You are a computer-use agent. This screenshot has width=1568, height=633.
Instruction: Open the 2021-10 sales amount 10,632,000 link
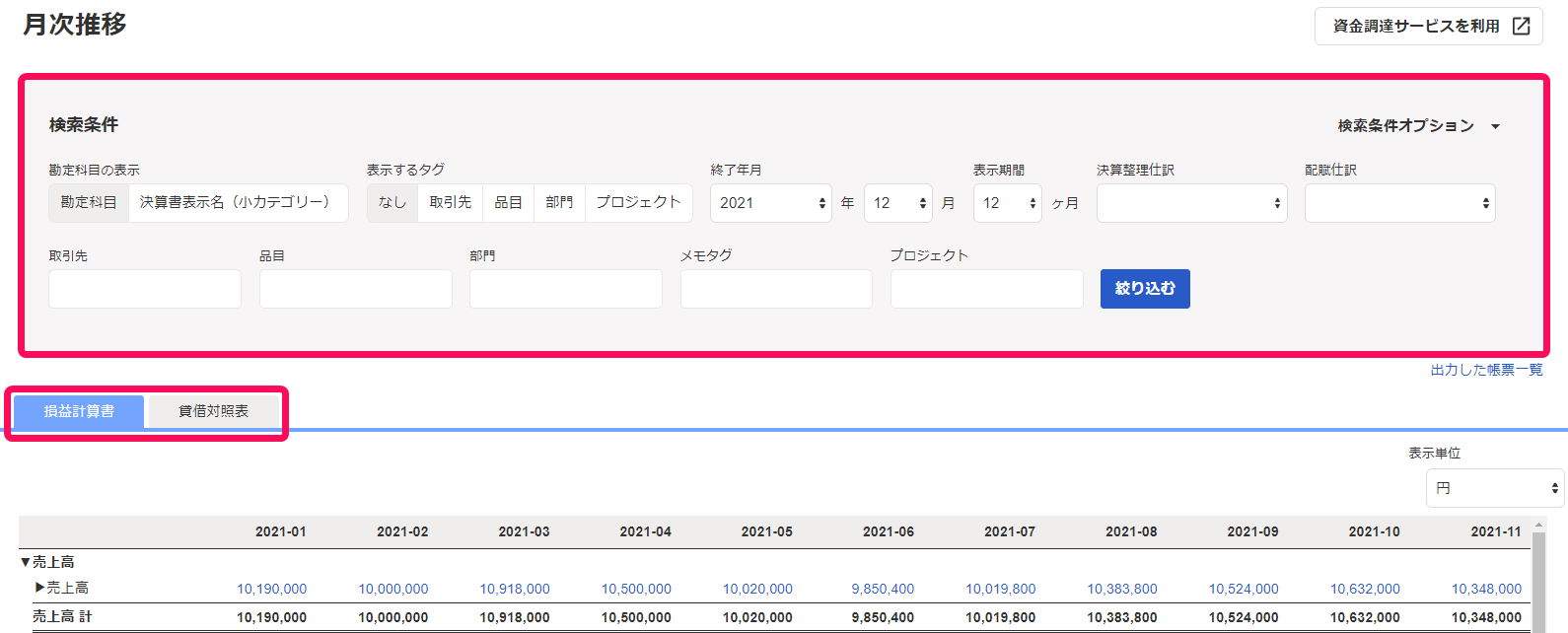coord(1365,589)
